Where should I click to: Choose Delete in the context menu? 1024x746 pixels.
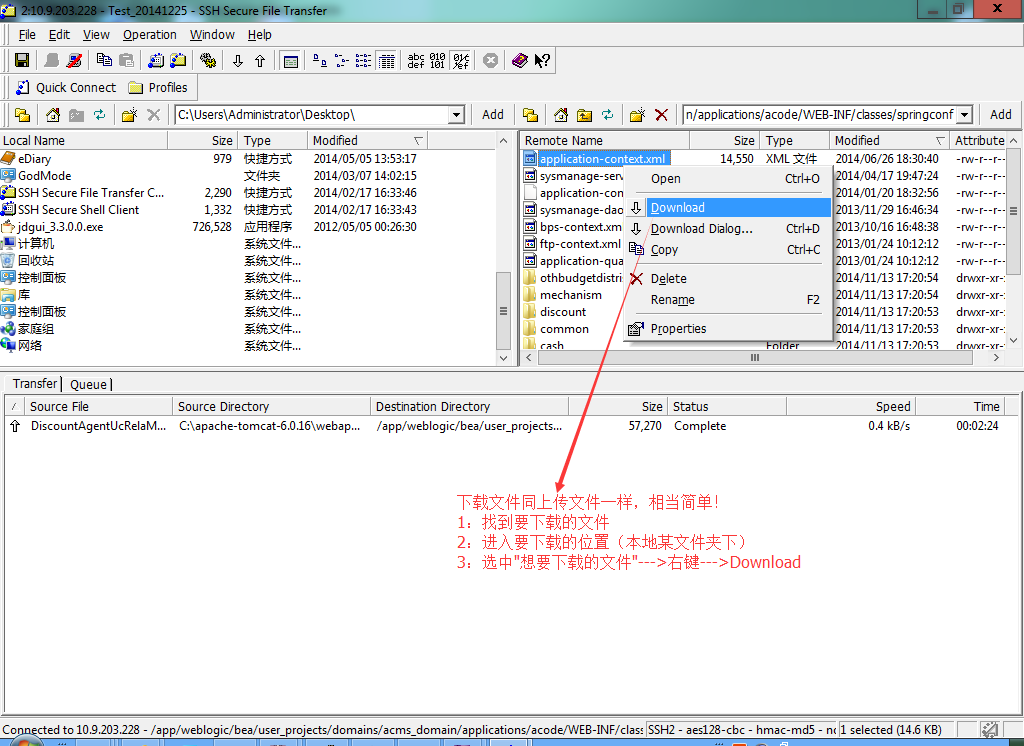click(x=728, y=279)
